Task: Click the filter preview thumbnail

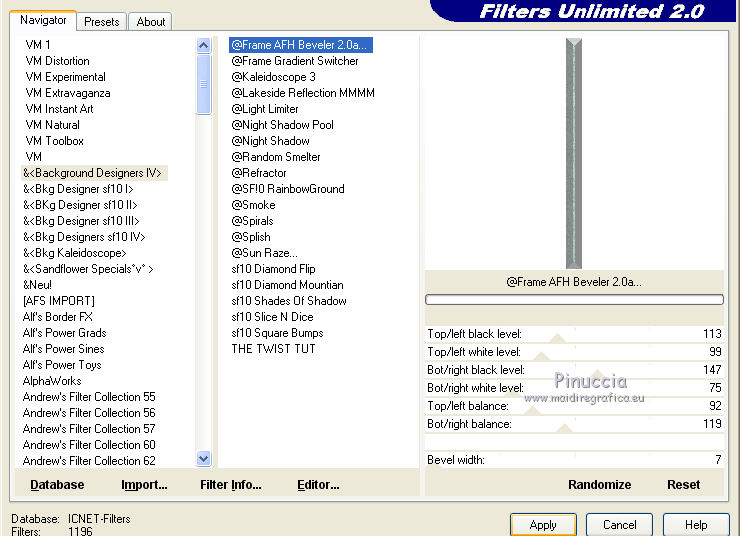Action: pos(574,153)
